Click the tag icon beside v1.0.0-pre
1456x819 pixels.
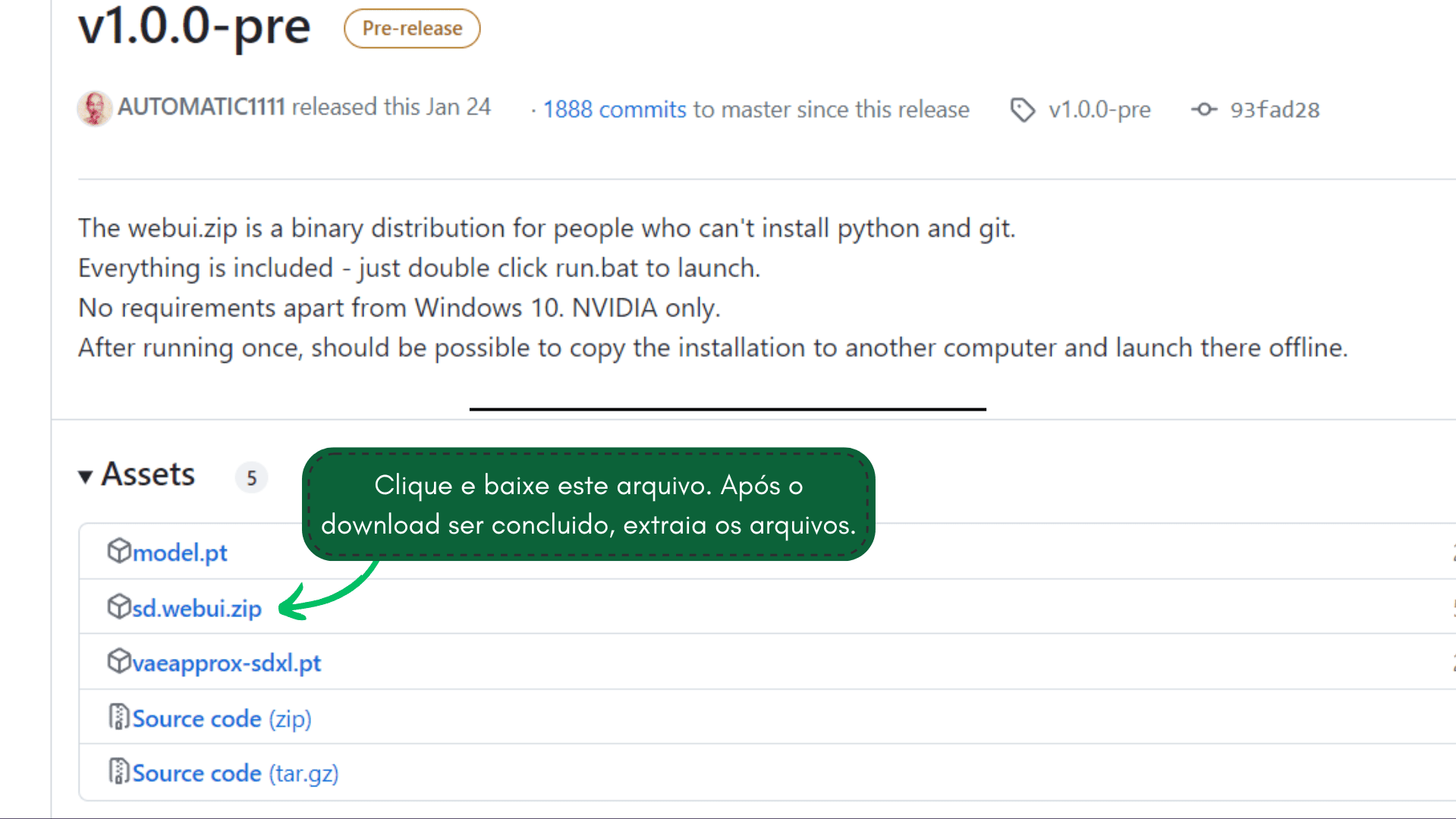(1023, 110)
